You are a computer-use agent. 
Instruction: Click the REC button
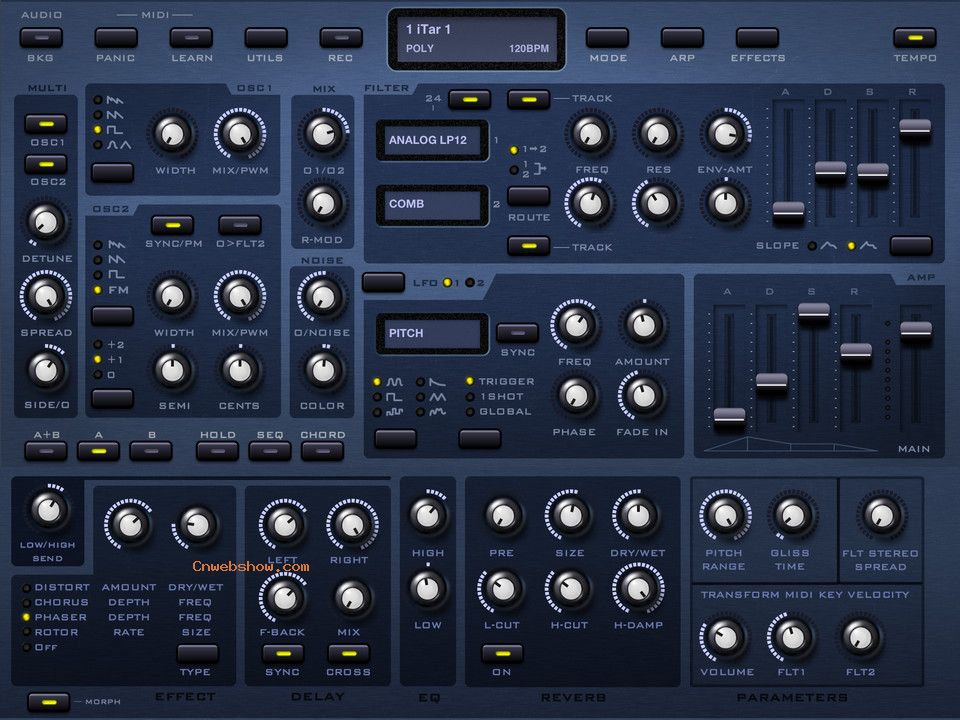pos(341,38)
